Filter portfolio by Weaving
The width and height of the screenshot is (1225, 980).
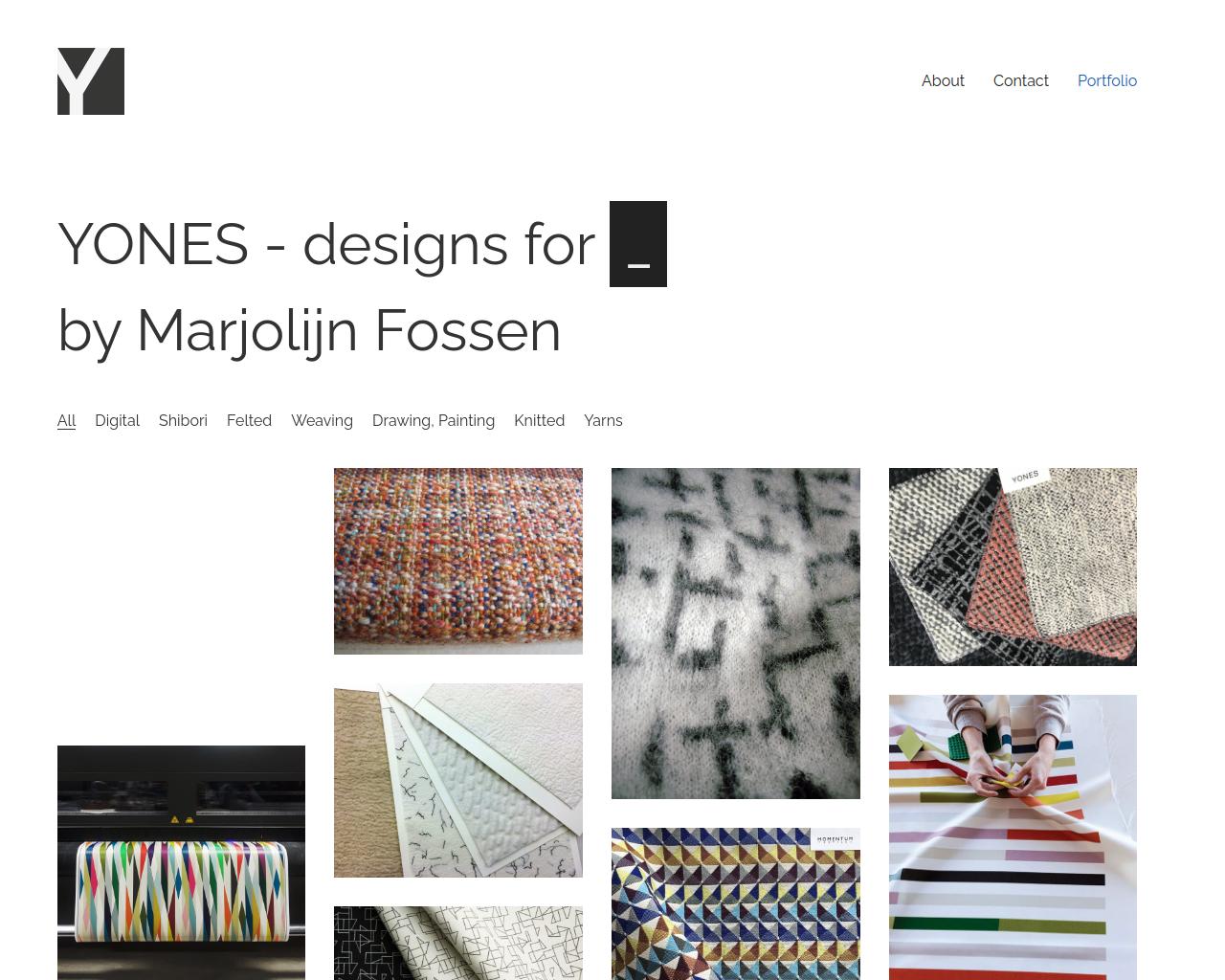[x=322, y=421]
